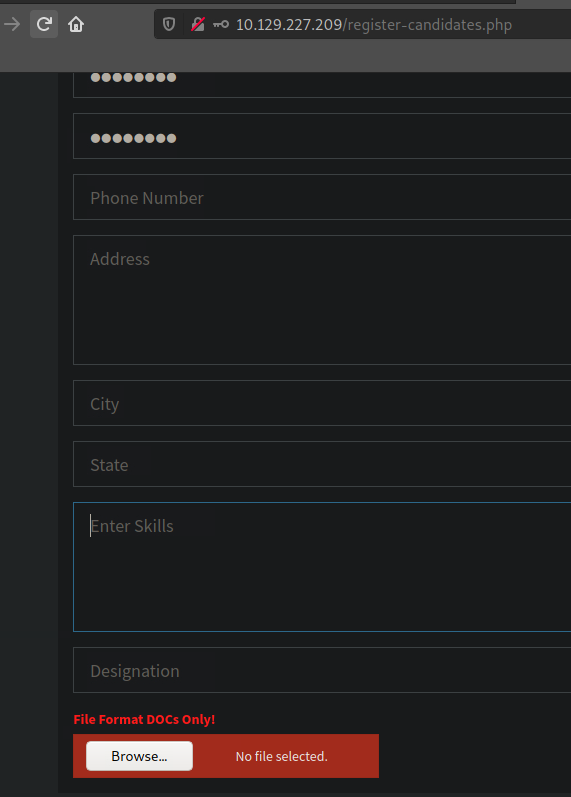This screenshot has width=571, height=797.
Task: Reload the page with the refresh icon
Action: pyautogui.click(x=44, y=24)
